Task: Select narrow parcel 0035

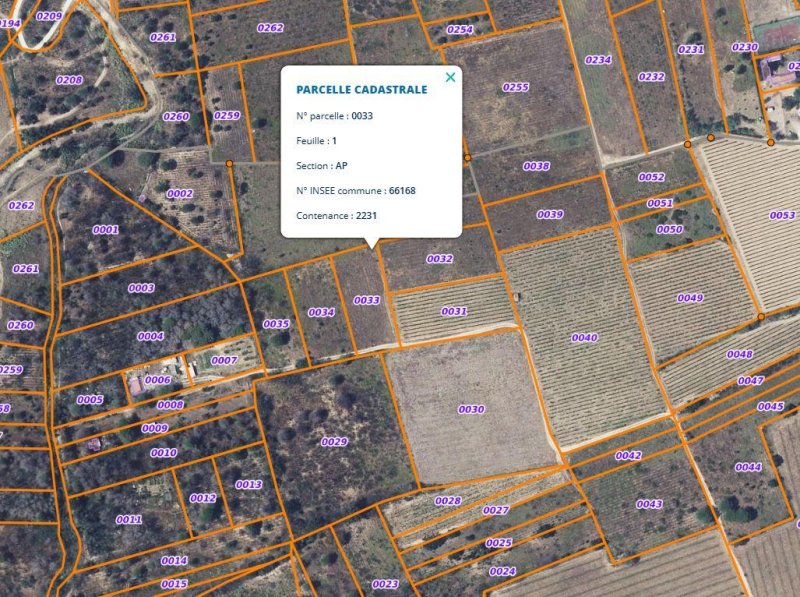Action: click(276, 324)
